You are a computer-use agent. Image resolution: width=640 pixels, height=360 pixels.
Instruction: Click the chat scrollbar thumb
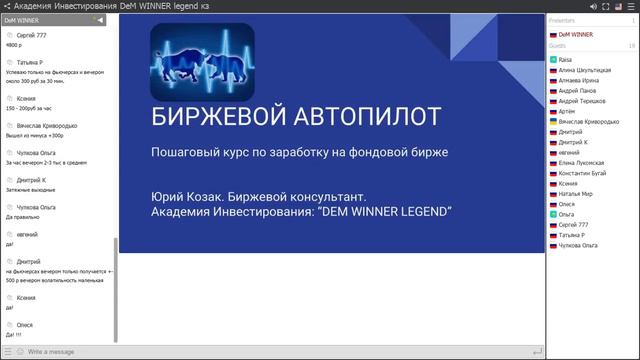coord(116,290)
